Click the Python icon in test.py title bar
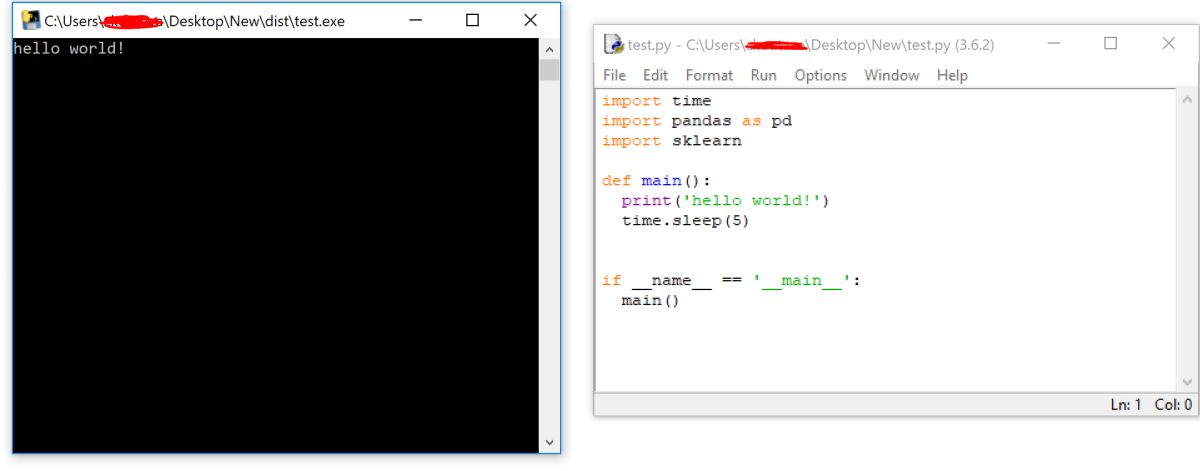Image resolution: width=1200 pixels, height=471 pixels. (614, 45)
